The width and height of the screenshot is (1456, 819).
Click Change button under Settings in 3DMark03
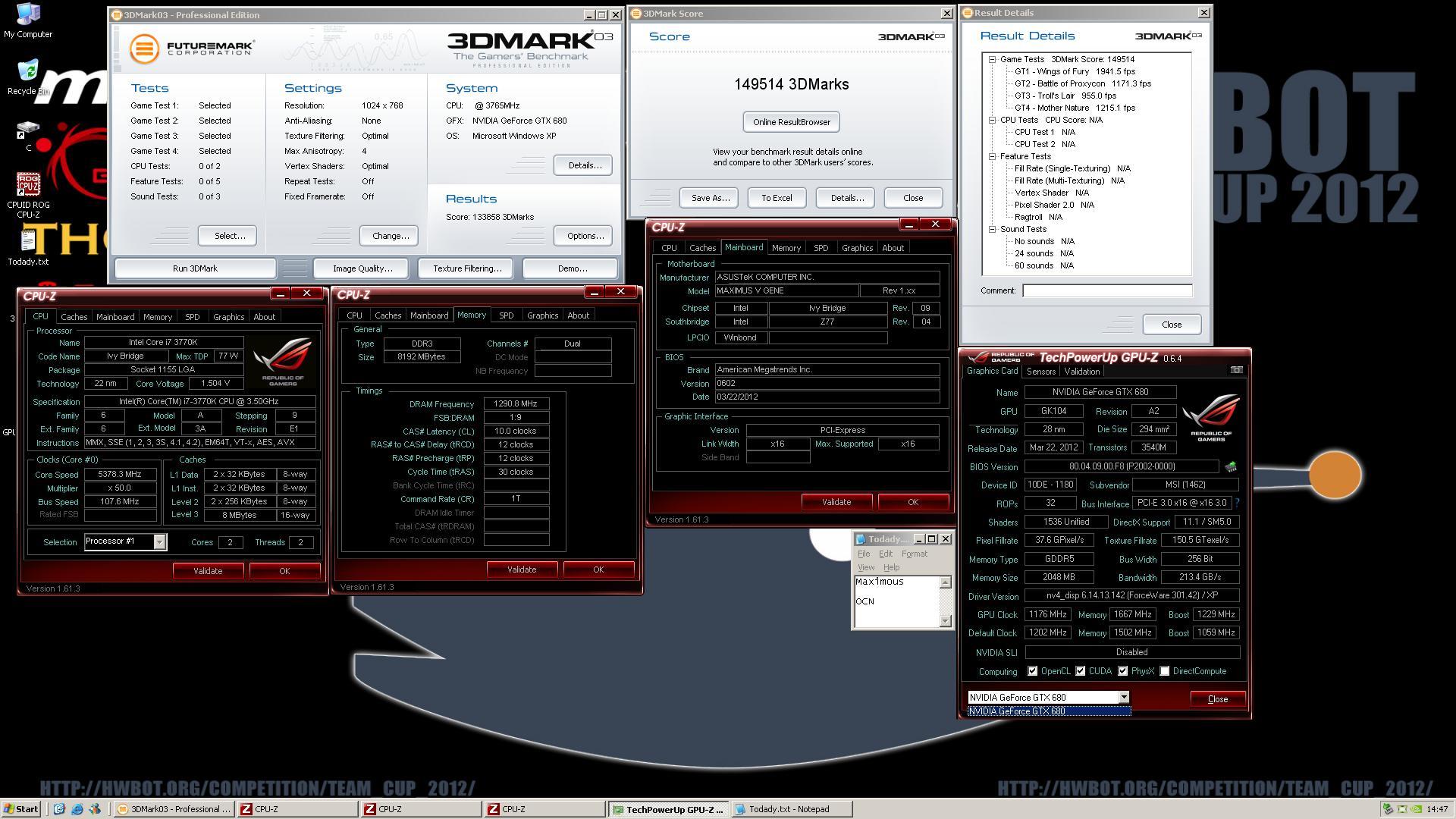(389, 236)
